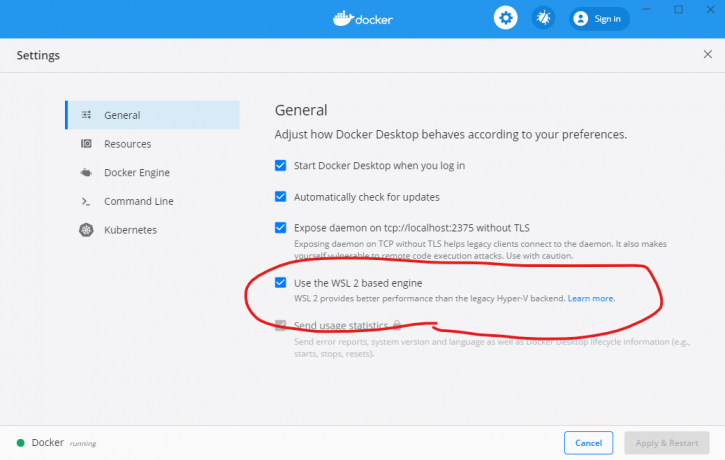
Task: Click the Send usage statistics checkbox
Action: (280, 325)
